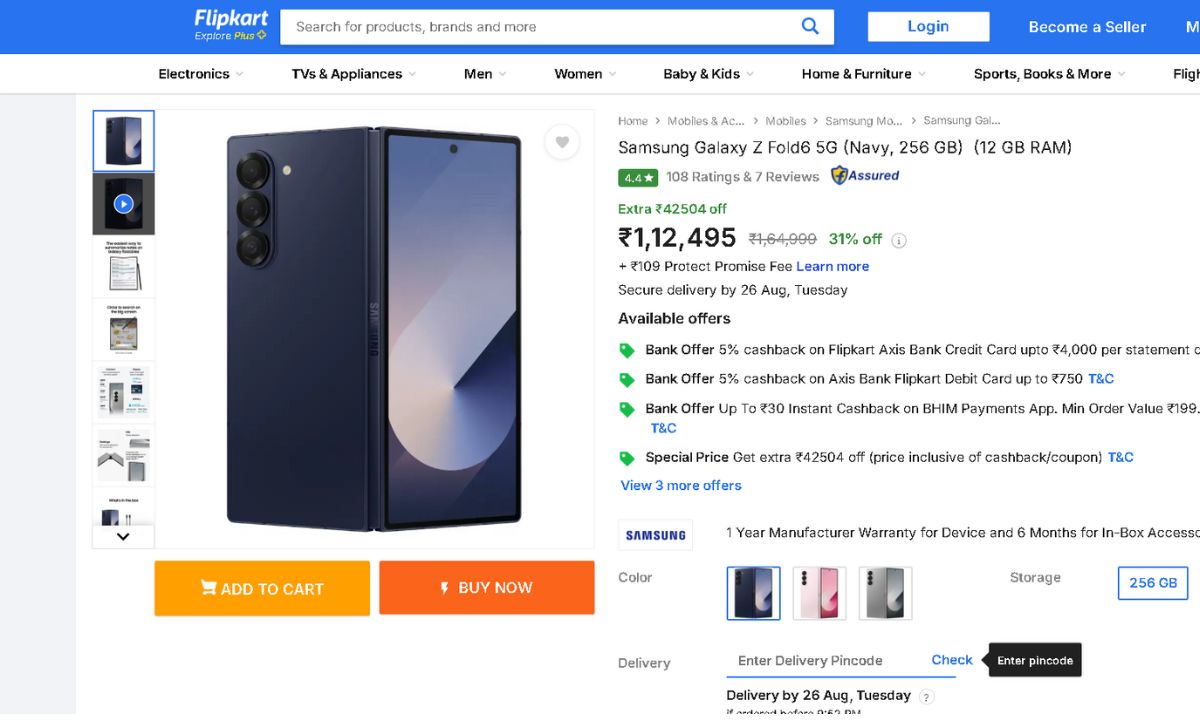Click the Add to Cart button
The height and width of the screenshot is (720, 1200).
click(x=262, y=588)
